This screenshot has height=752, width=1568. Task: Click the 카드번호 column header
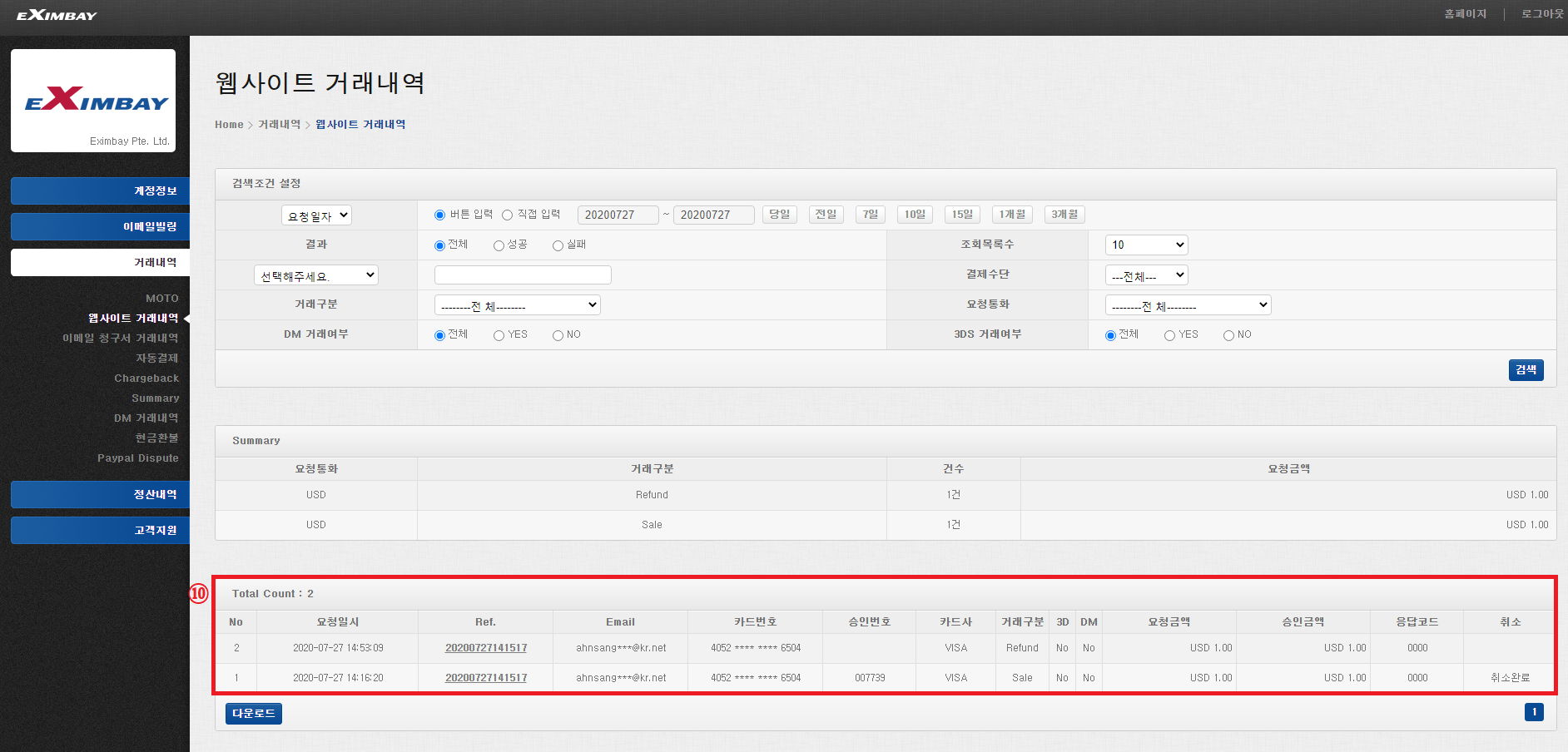pyautogui.click(x=755, y=622)
